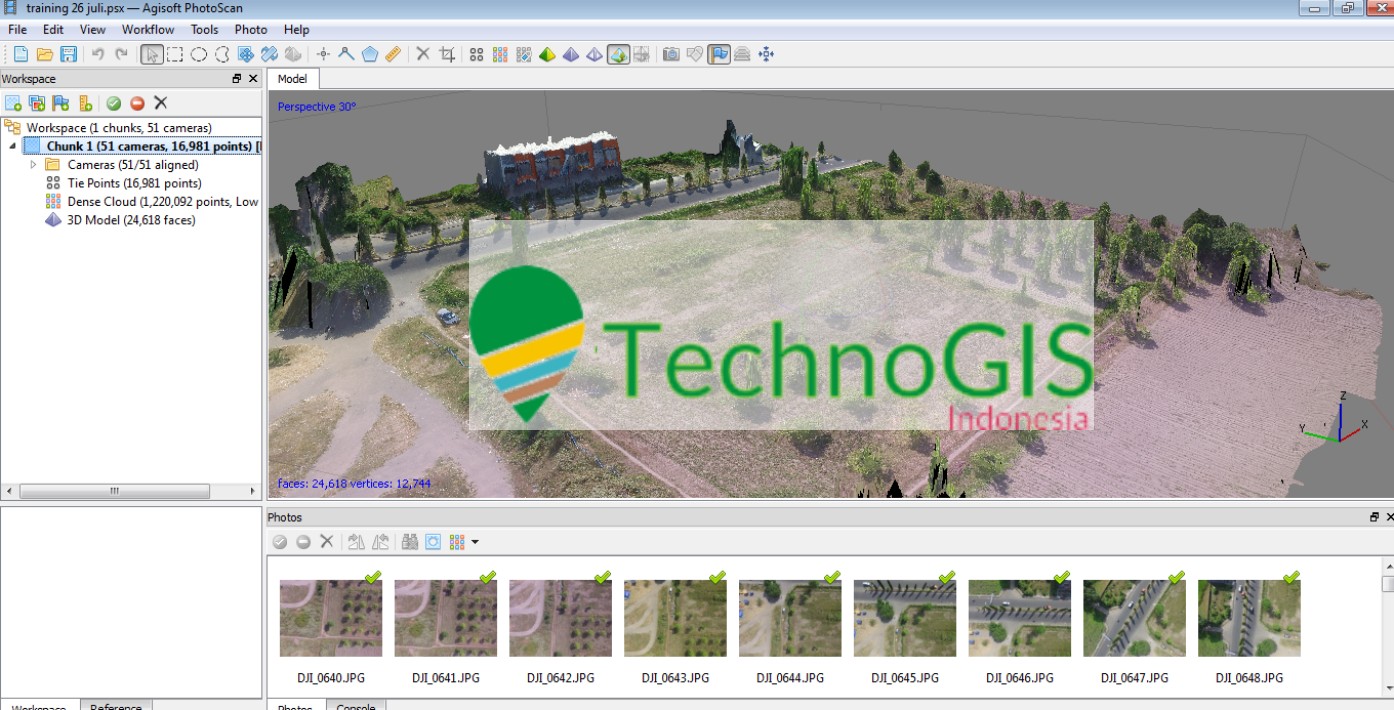
Task: Crop selection with the crop icon
Action: pos(447,54)
